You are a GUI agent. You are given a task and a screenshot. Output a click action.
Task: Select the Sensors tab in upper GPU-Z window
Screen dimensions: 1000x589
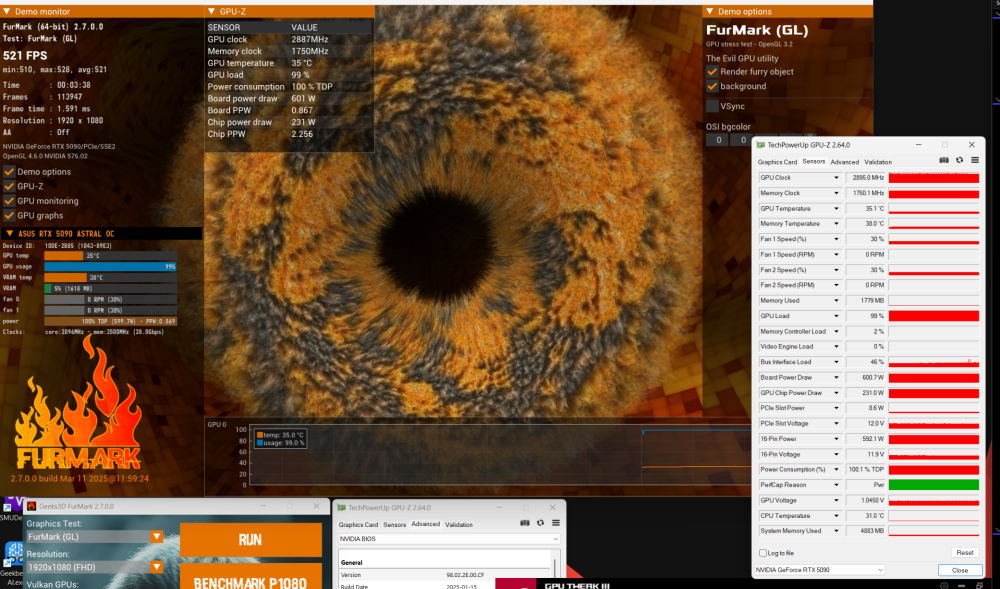click(x=813, y=161)
